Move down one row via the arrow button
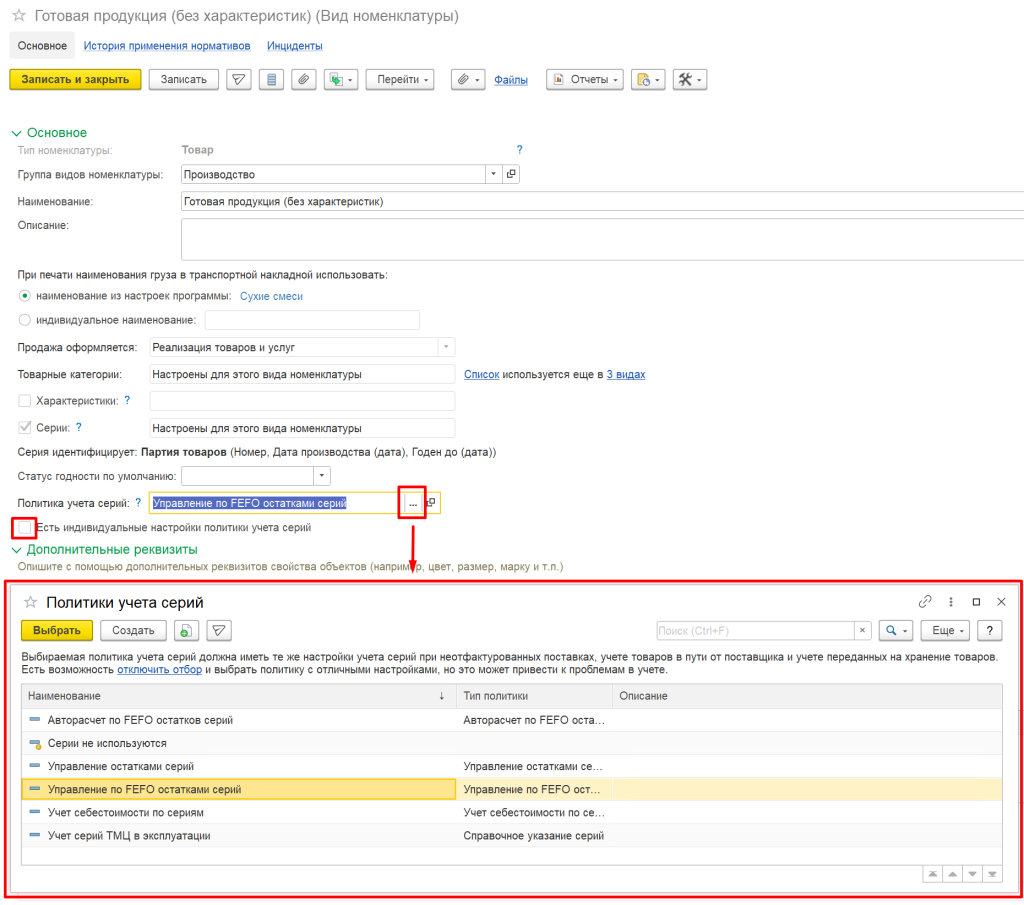The image size is (1024, 905). [972, 874]
